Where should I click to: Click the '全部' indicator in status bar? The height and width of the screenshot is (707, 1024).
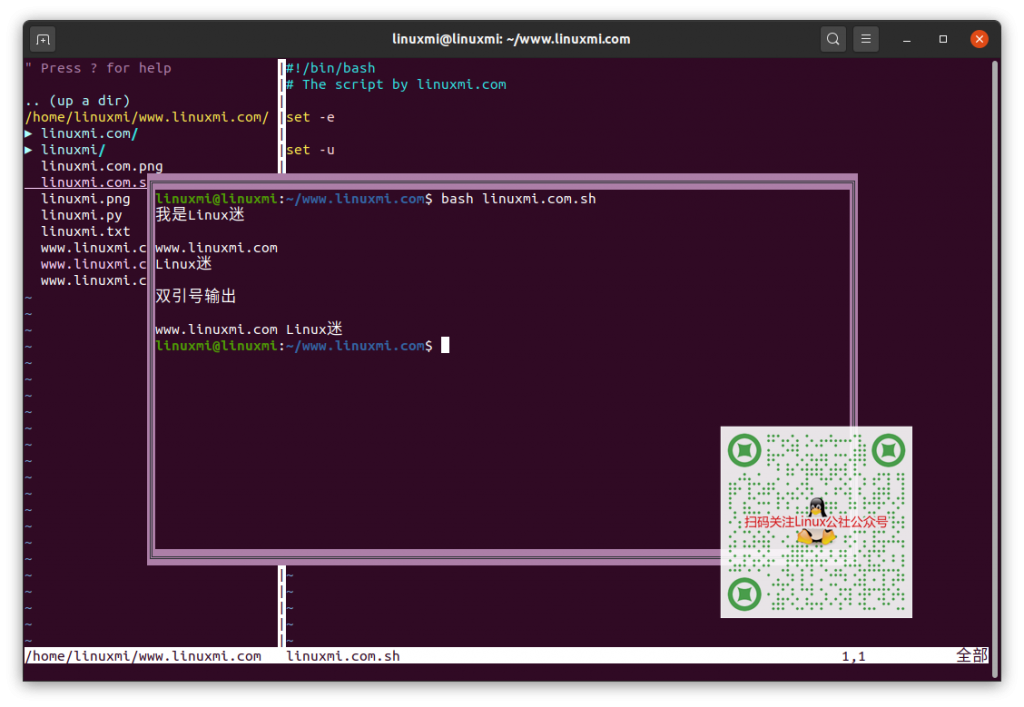pyautogui.click(x=972, y=655)
